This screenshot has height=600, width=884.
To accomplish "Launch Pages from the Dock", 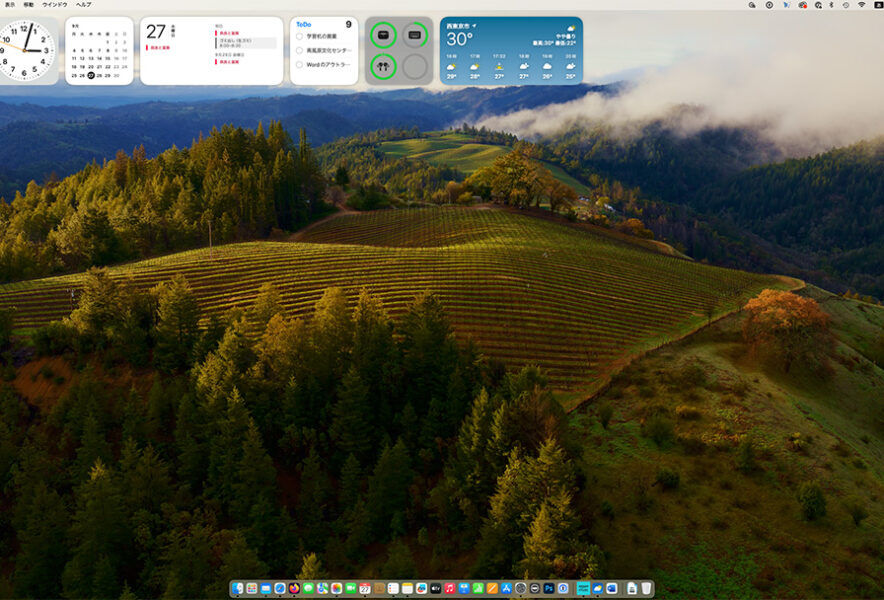I will click(492, 589).
